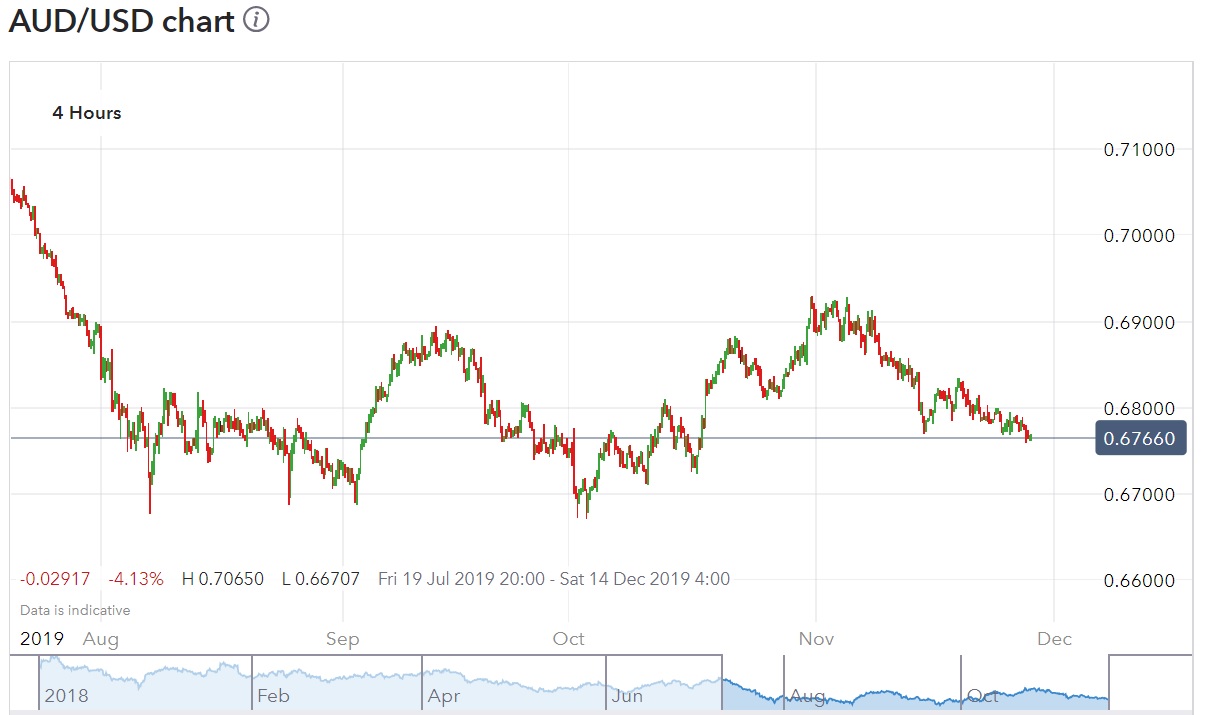Click the 2019 year label on time axis
This screenshot has height=715, width=1209.
41,638
